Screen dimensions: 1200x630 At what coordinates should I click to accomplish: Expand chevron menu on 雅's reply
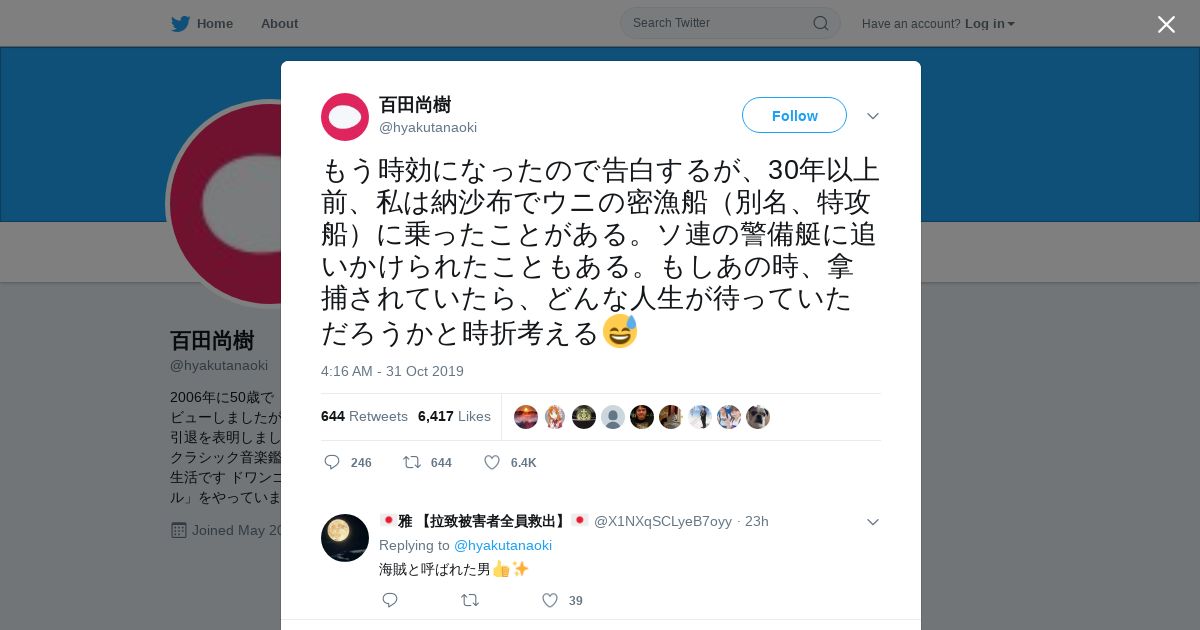tap(873, 522)
